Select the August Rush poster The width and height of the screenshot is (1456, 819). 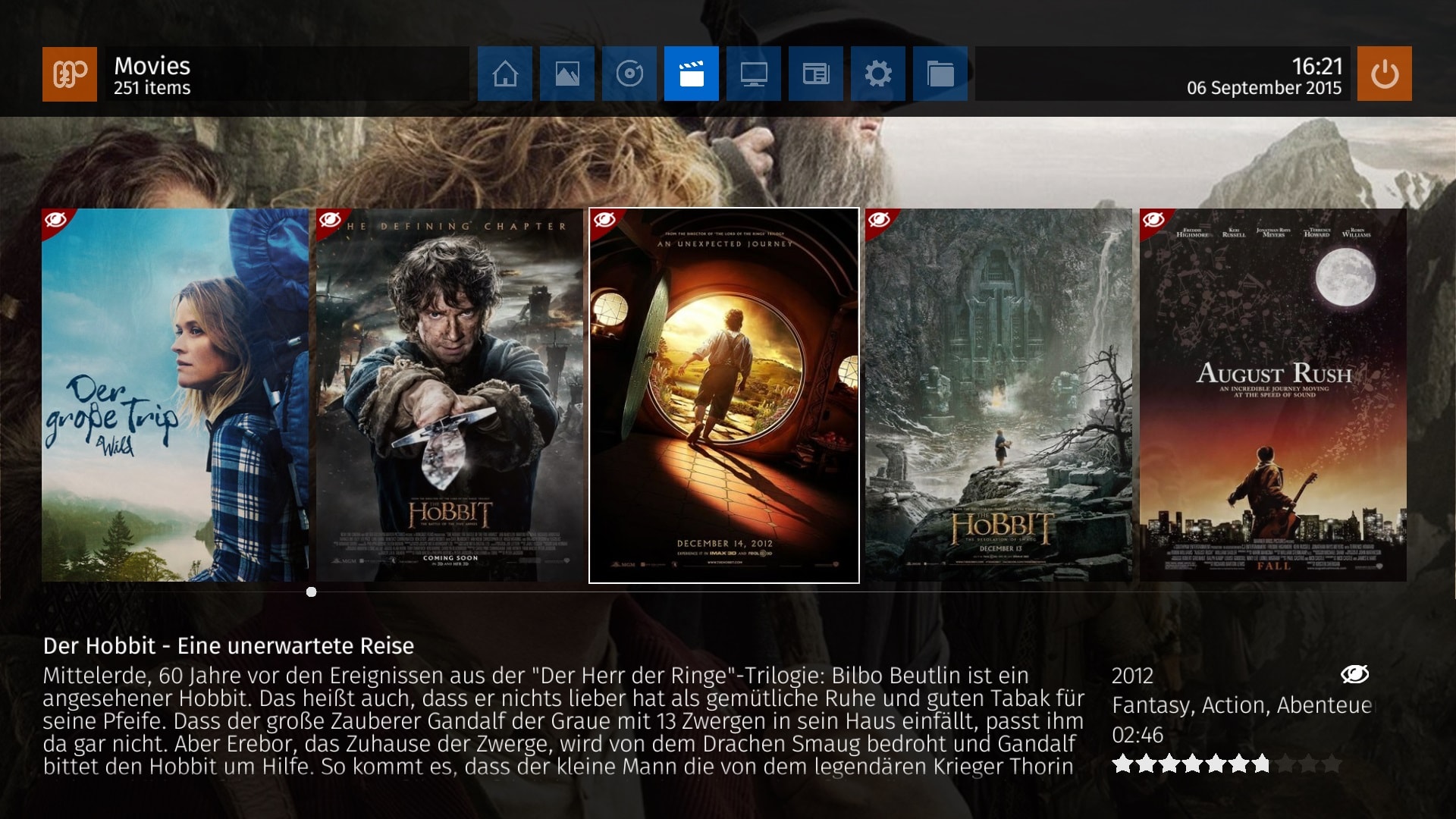1273,395
